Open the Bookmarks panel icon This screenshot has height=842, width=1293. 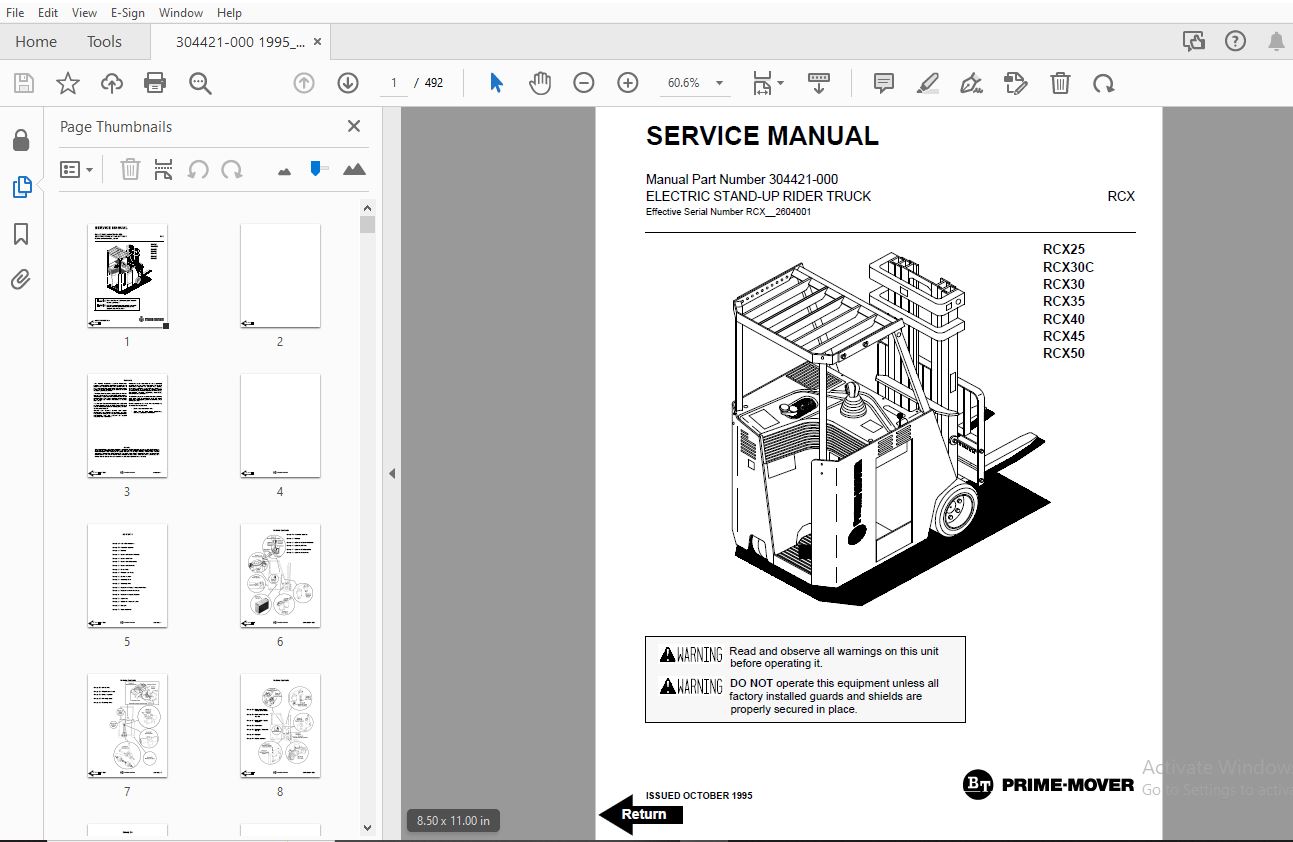pos(21,234)
